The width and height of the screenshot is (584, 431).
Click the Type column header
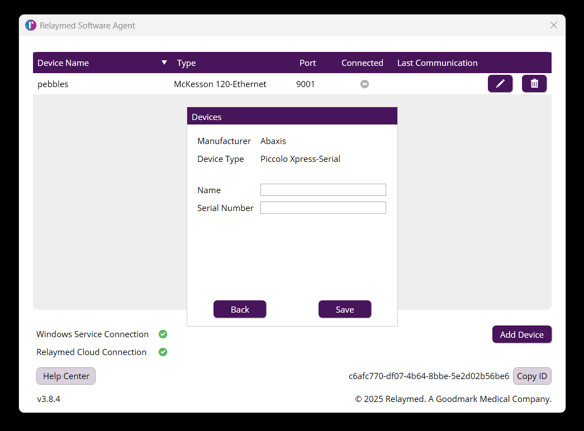coord(186,63)
